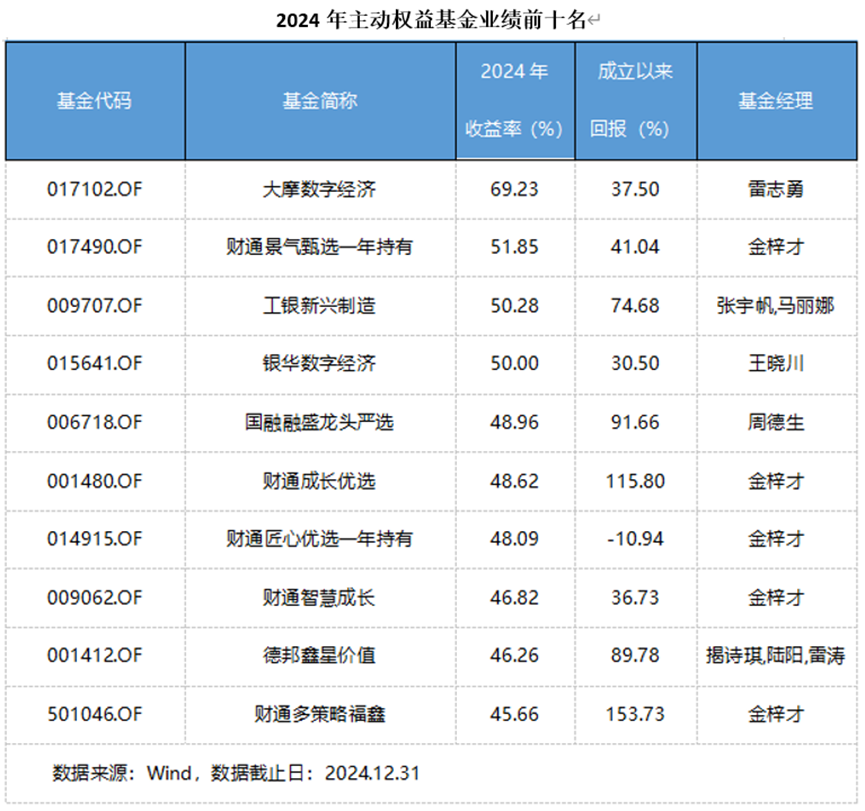Image resolution: width=865 pixels, height=811 pixels.
Task: Select fund code 501046.OF
Action: pos(94,714)
